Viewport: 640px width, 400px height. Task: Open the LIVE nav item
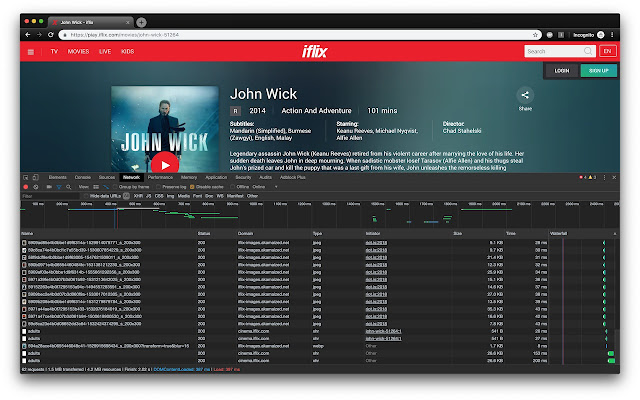tap(105, 51)
